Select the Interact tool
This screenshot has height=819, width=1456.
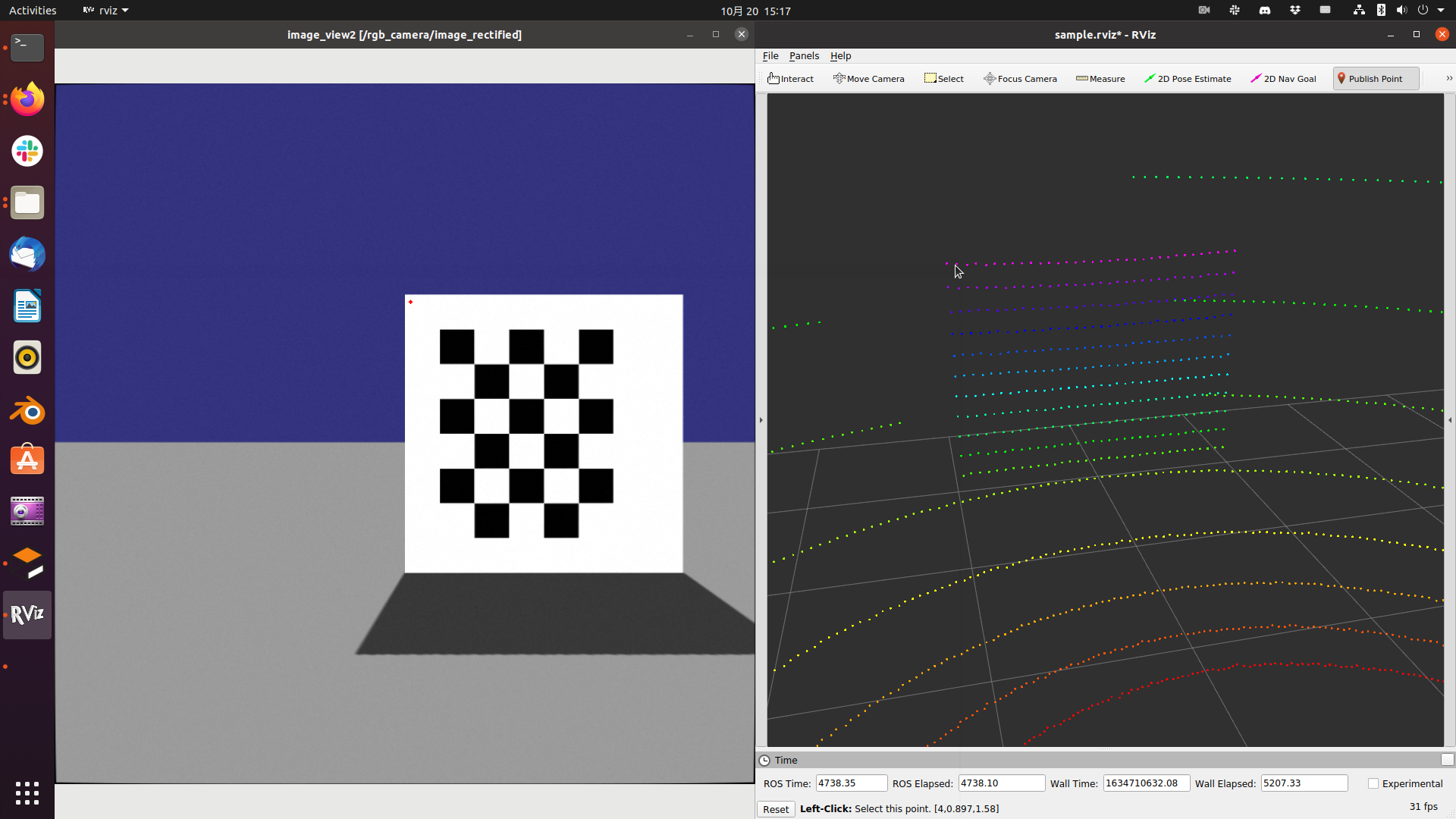click(790, 78)
